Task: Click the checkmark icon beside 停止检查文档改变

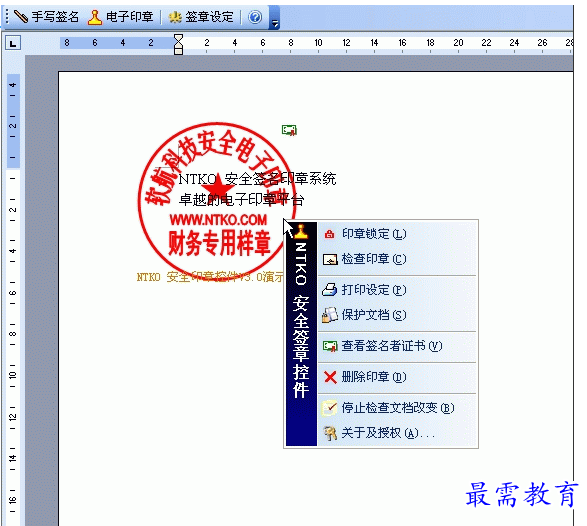Action: [329, 407]
